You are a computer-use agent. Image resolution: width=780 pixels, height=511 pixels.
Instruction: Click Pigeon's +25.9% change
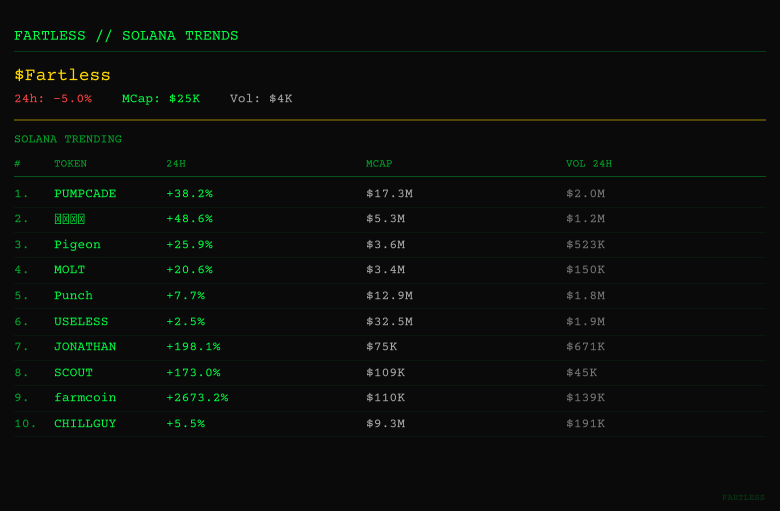(x=190, y=245)
